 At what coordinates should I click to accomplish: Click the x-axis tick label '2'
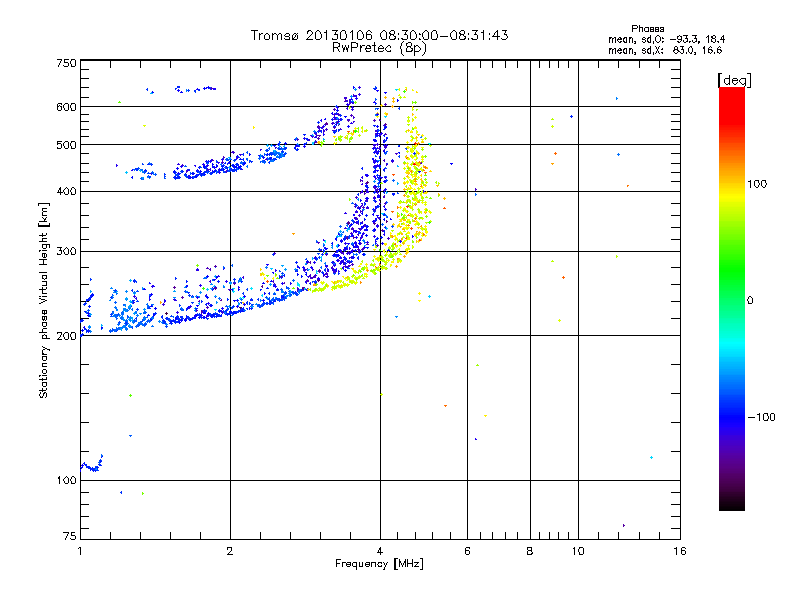coord(230,551)
